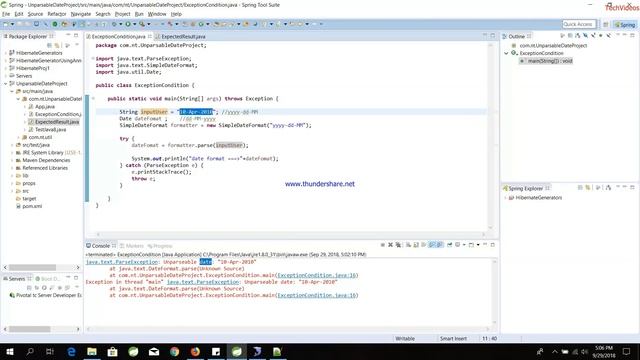Click the Open Perspective icon beside Spring
The image size is (640, 360).
coord(606,24)
